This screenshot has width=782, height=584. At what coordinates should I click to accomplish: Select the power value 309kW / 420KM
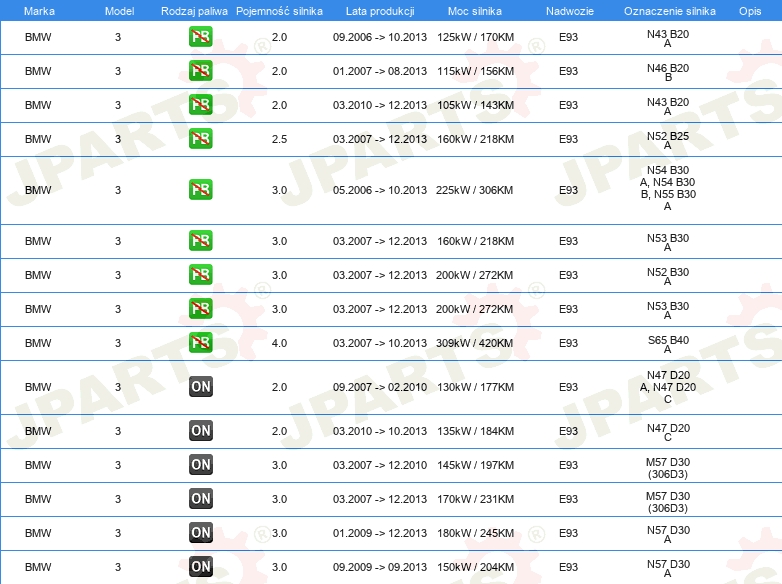[x=474, y=343]
